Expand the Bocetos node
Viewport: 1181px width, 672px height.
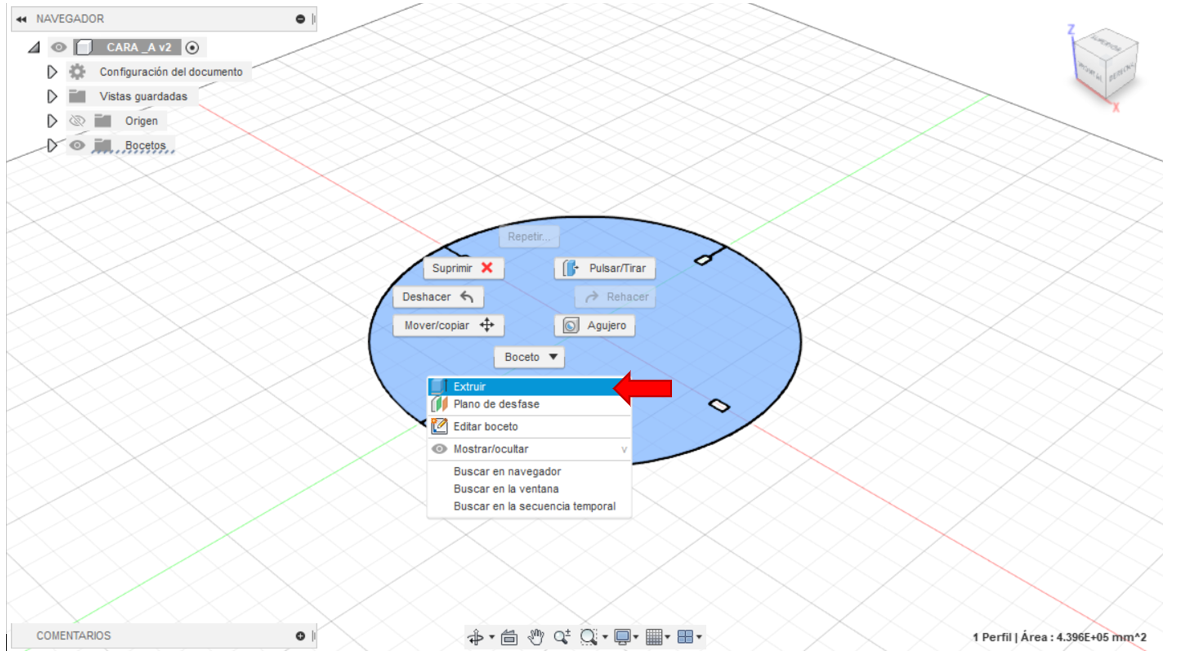[x=52, y=145]
